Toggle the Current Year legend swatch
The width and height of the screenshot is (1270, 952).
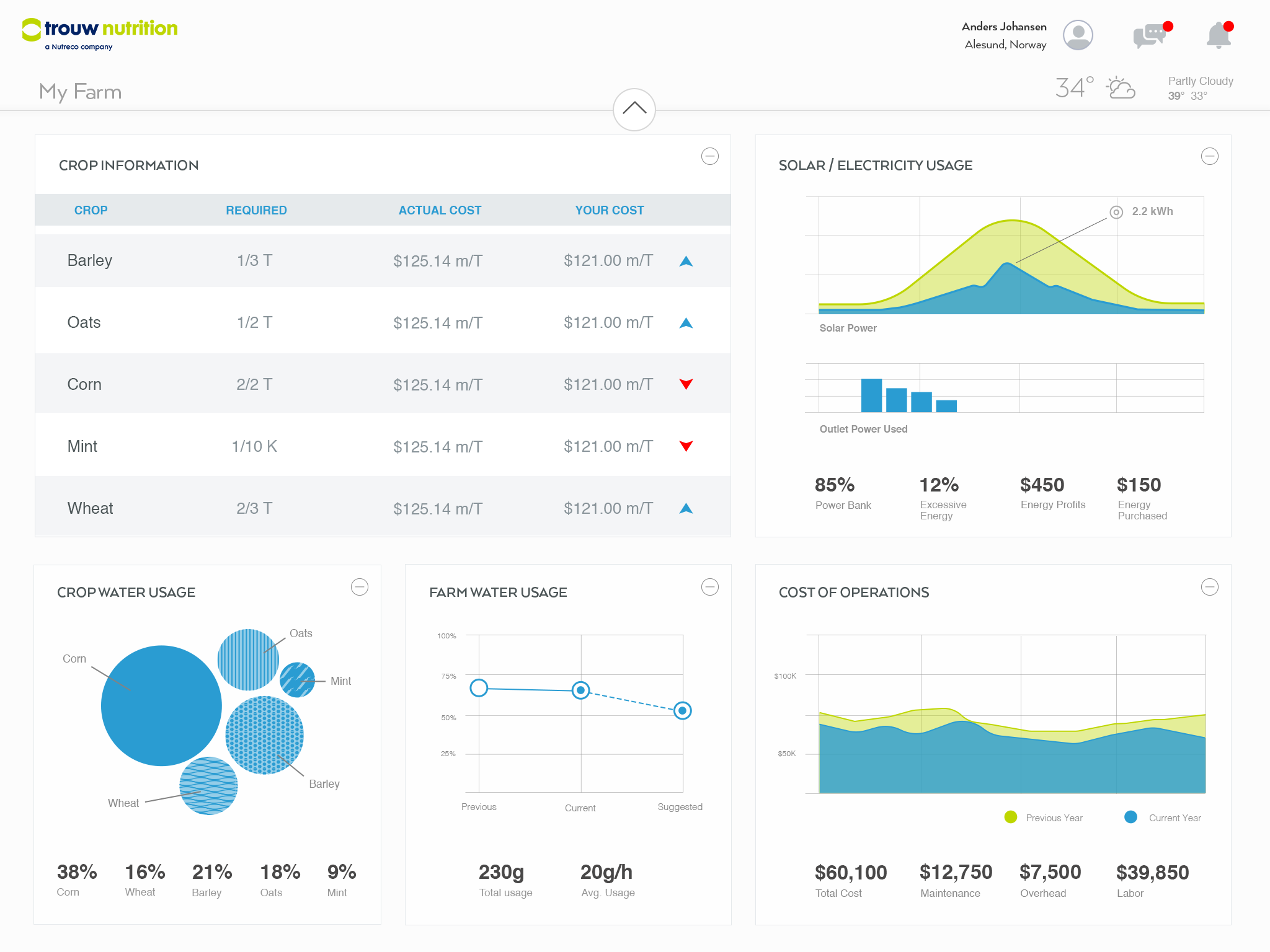pyautogui.click(x=1130, y=817)
